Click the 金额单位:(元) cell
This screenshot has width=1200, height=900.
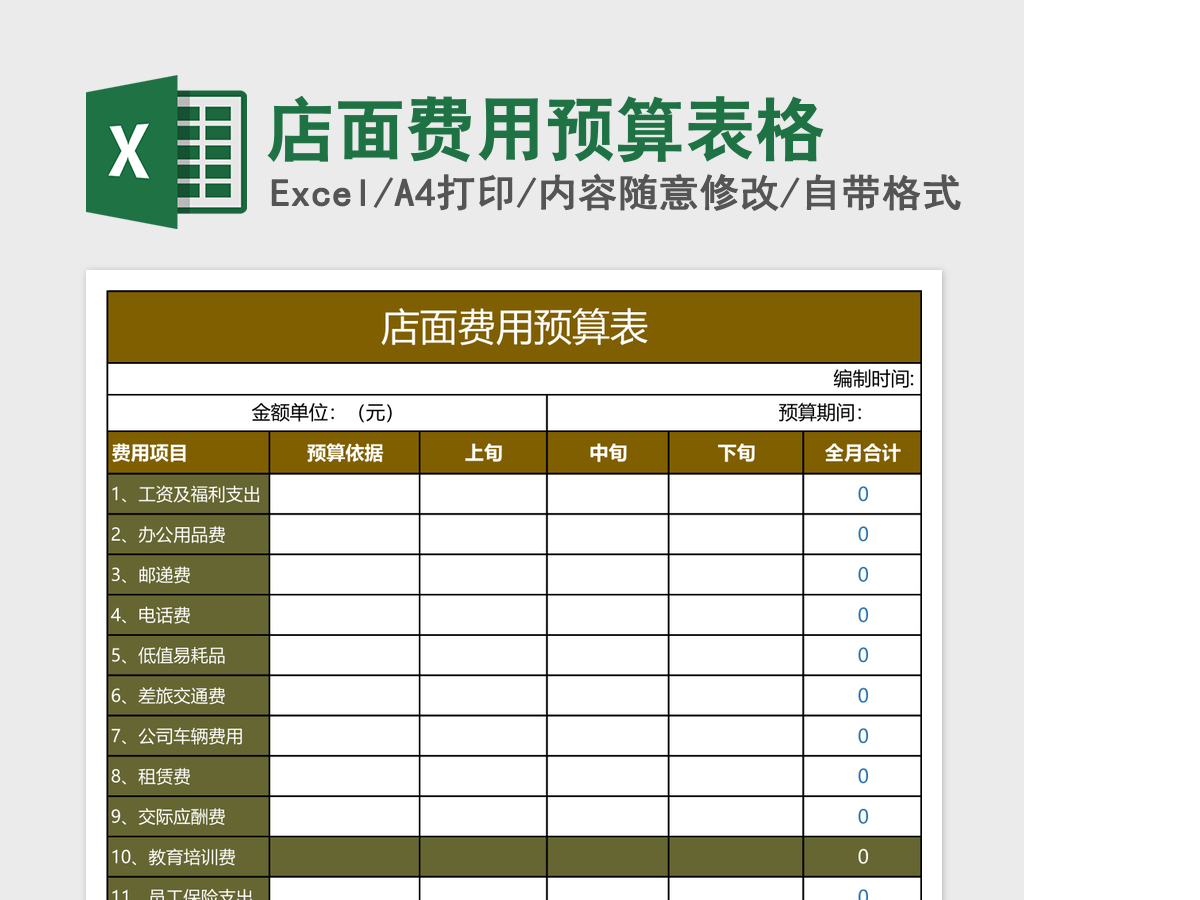[x=327, y=413]
